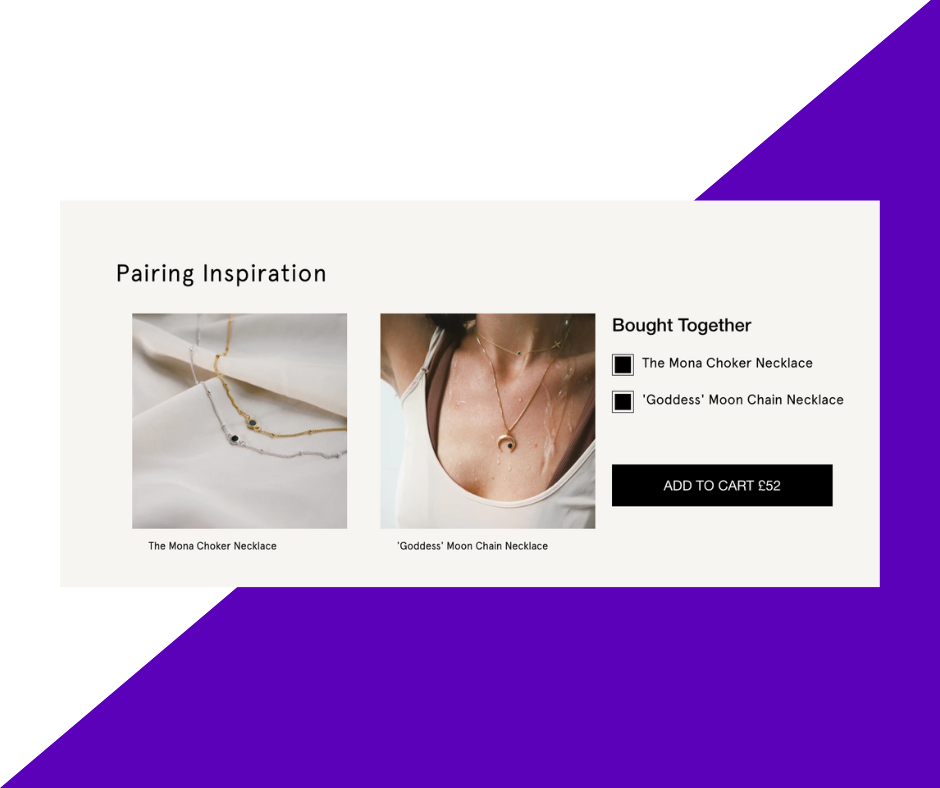The height and width of the screenshot is (788, 940).
Task: Click the empty area below Add to Cart button
Action: pos(722,543)
